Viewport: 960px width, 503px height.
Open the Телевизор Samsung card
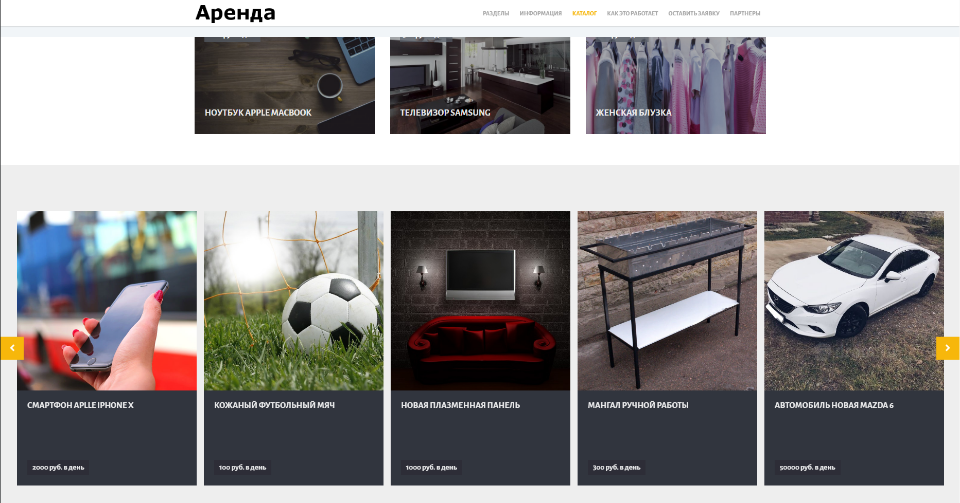click(x=480, y=85)
